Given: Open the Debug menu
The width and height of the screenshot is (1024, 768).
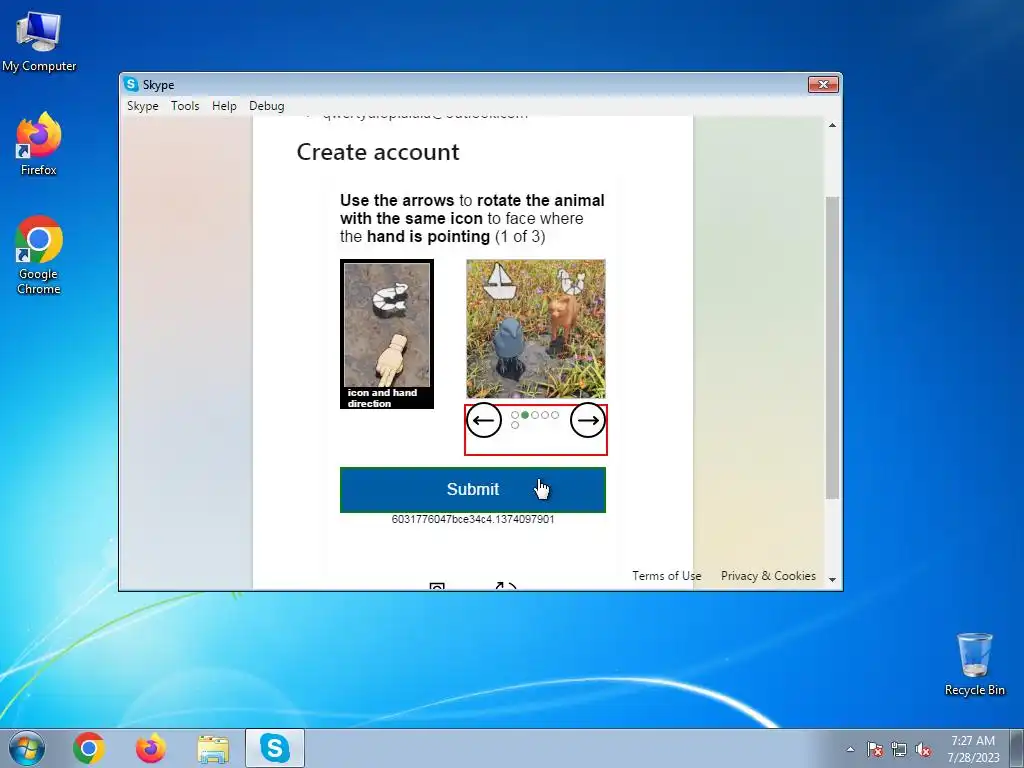Looking at the screenshot, I should coord(266,106).
